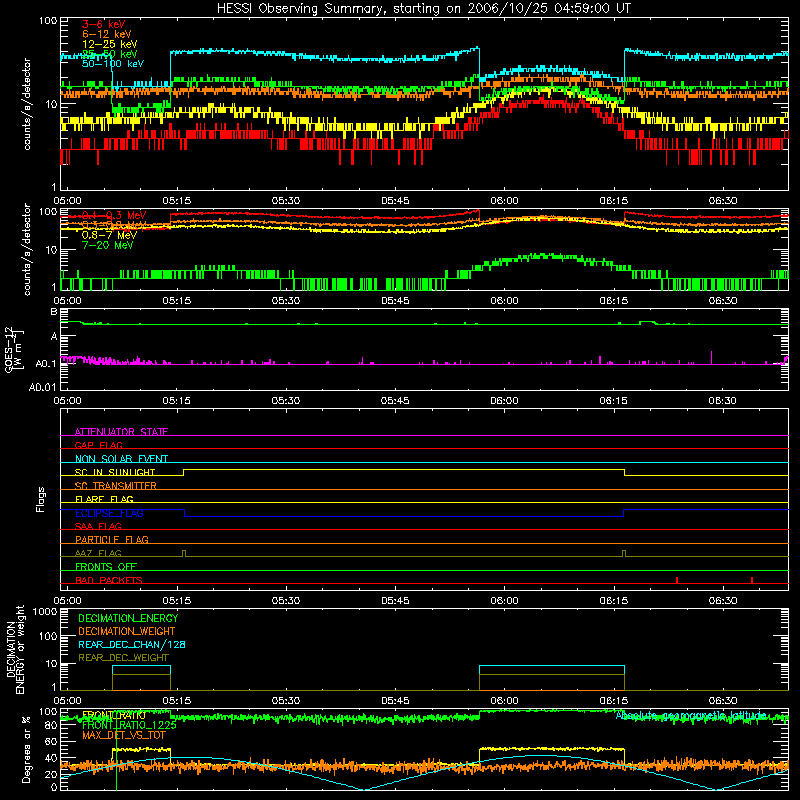Click the GAP_FLAG label
The image size is (800, 800).
[x=98, y=445]
